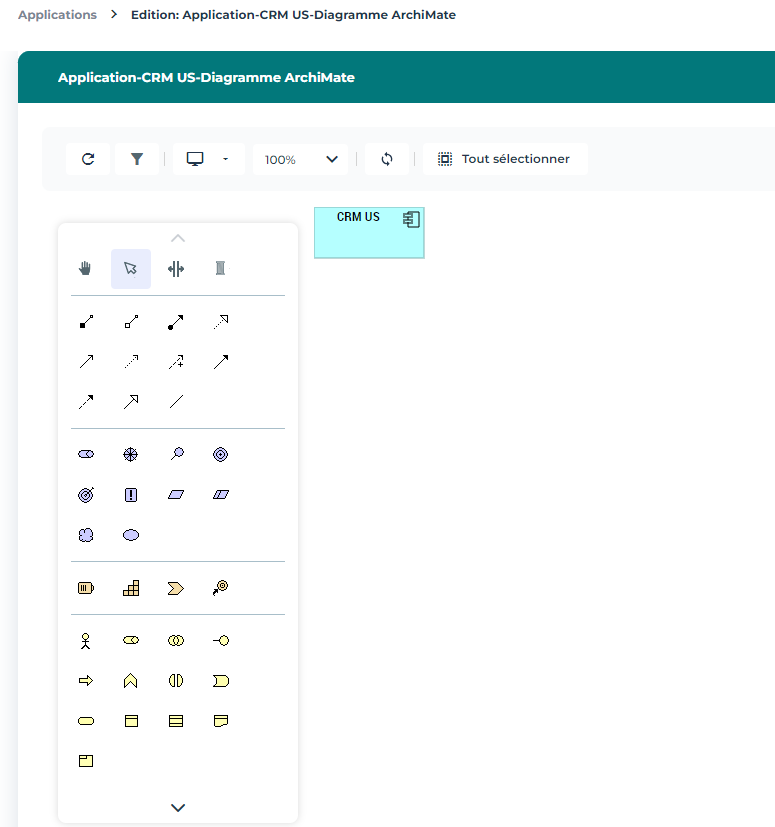This screenshot has width=775, height=827.
Task: Activate the arrow pointer selection tool
Action: pos(131,268)
